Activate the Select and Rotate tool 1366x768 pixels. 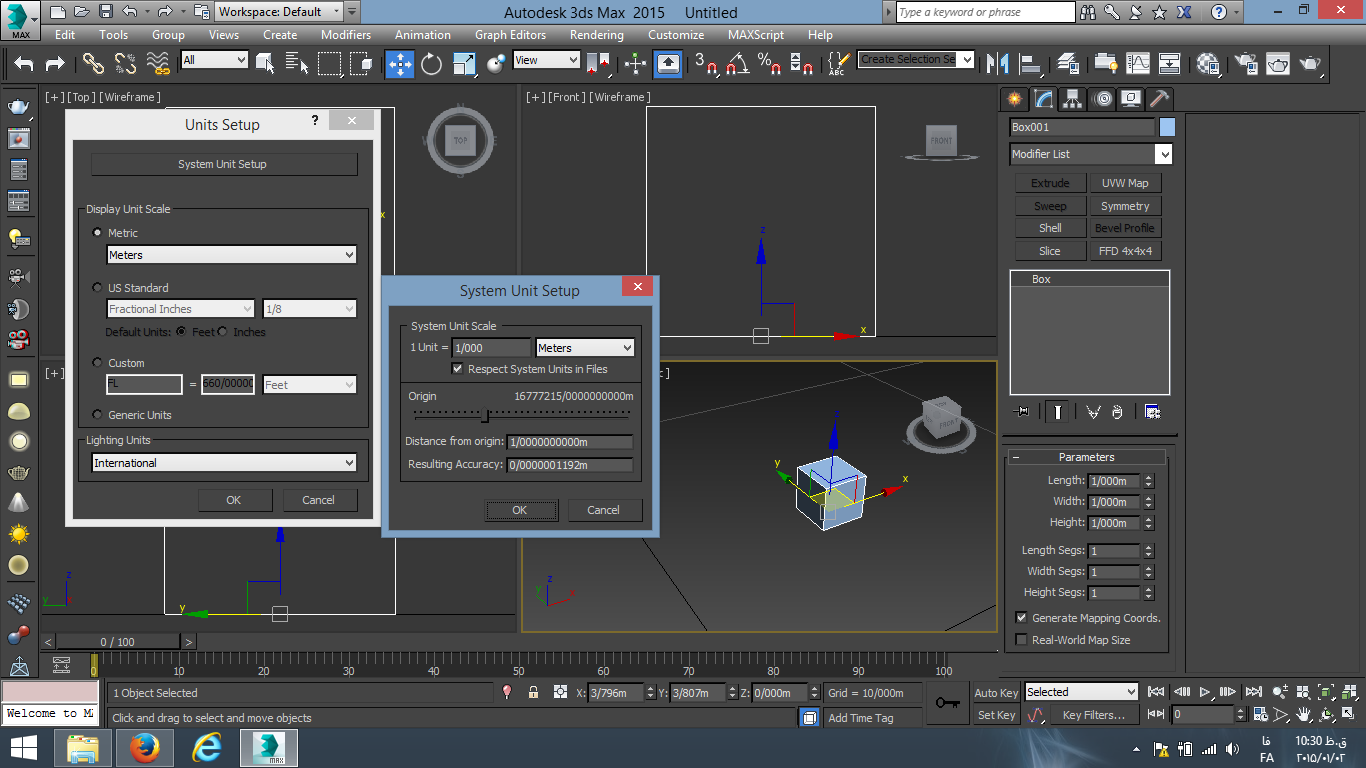[432, 64]
